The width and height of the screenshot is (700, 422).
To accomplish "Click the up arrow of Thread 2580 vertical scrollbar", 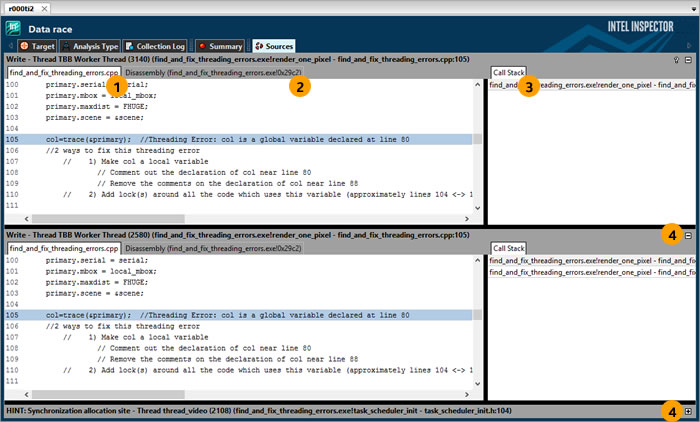I will (x=477, y=260).
